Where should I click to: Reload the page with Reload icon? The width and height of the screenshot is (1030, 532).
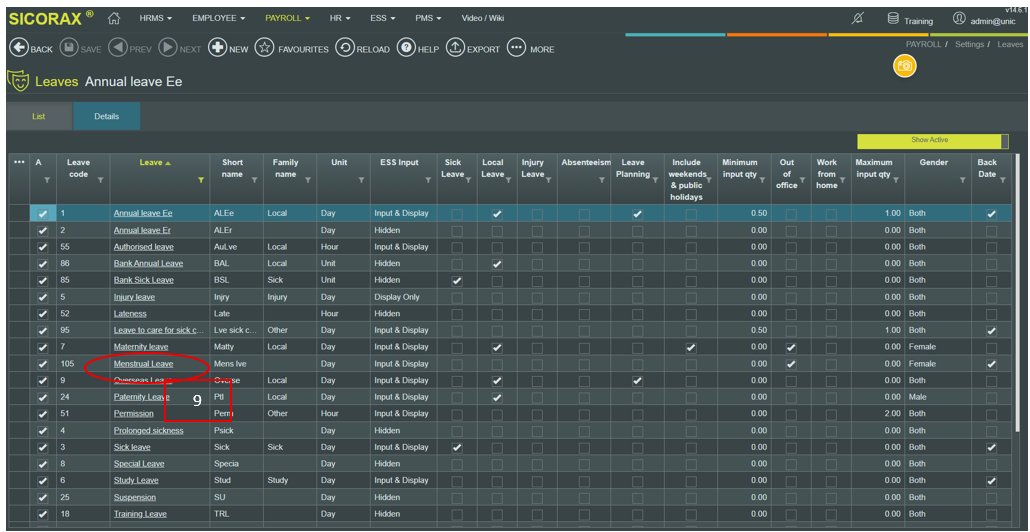pyautogui.click(x=344, y=49)
